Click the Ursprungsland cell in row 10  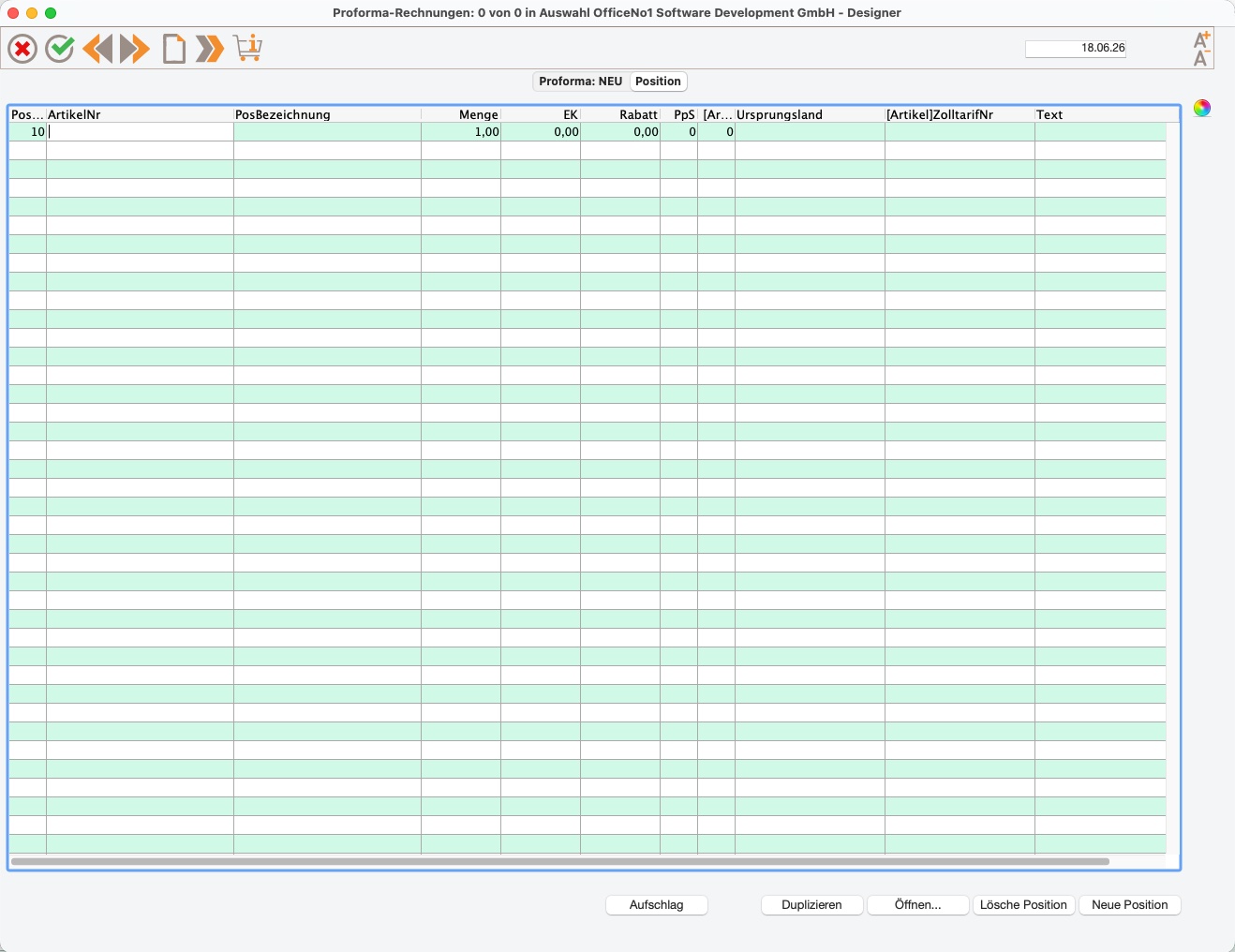pos(810,132)
